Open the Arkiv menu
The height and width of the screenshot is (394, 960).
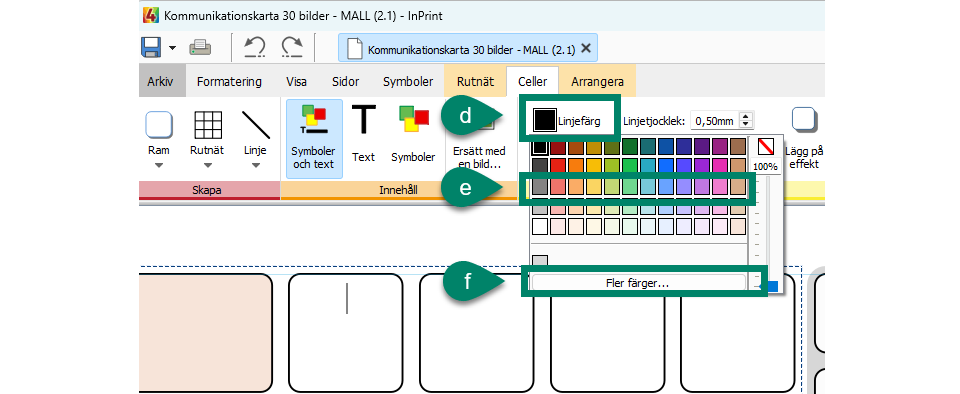[160, 81]
